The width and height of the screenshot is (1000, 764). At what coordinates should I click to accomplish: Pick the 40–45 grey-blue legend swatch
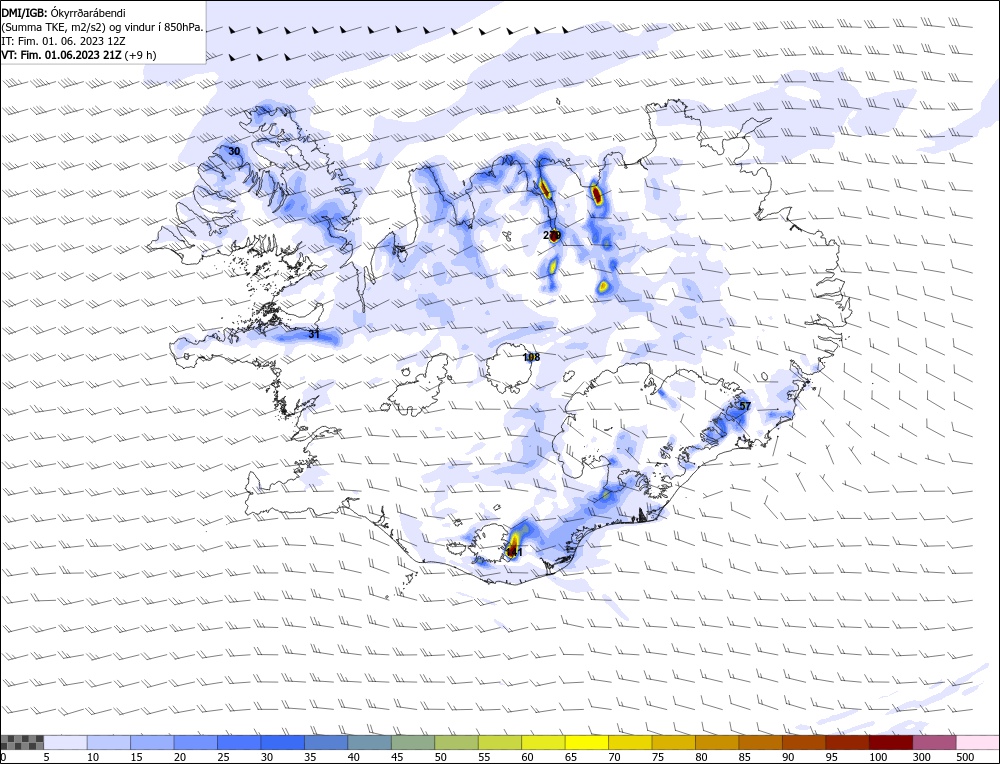[369, 742]
